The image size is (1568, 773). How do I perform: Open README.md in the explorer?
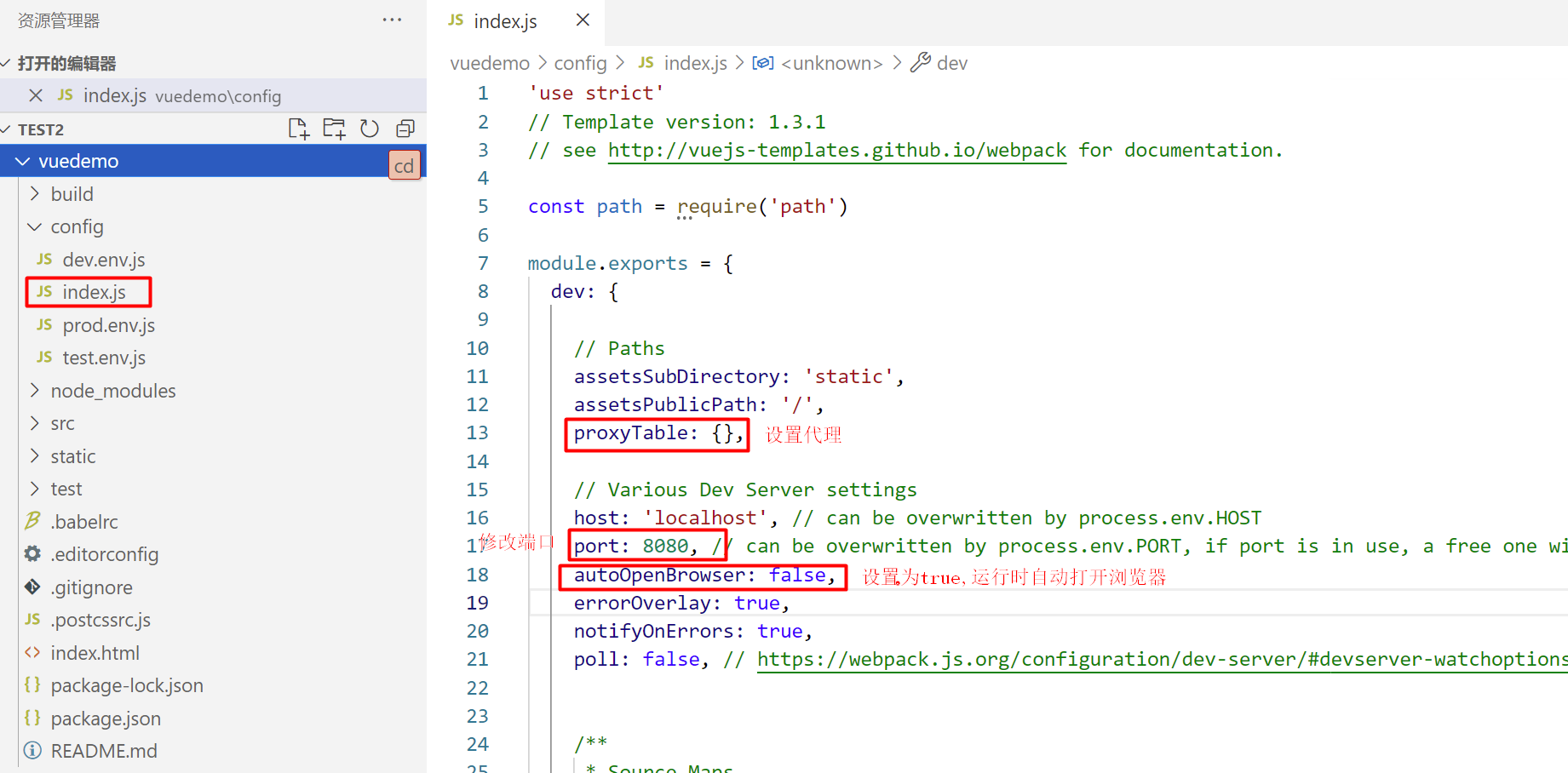tap(104, 751)
